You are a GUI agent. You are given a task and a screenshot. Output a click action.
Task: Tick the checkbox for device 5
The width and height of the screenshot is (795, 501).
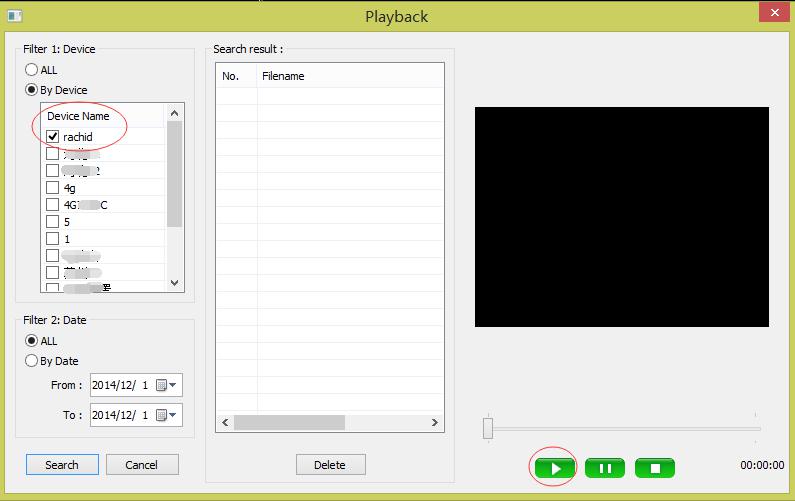53,222
